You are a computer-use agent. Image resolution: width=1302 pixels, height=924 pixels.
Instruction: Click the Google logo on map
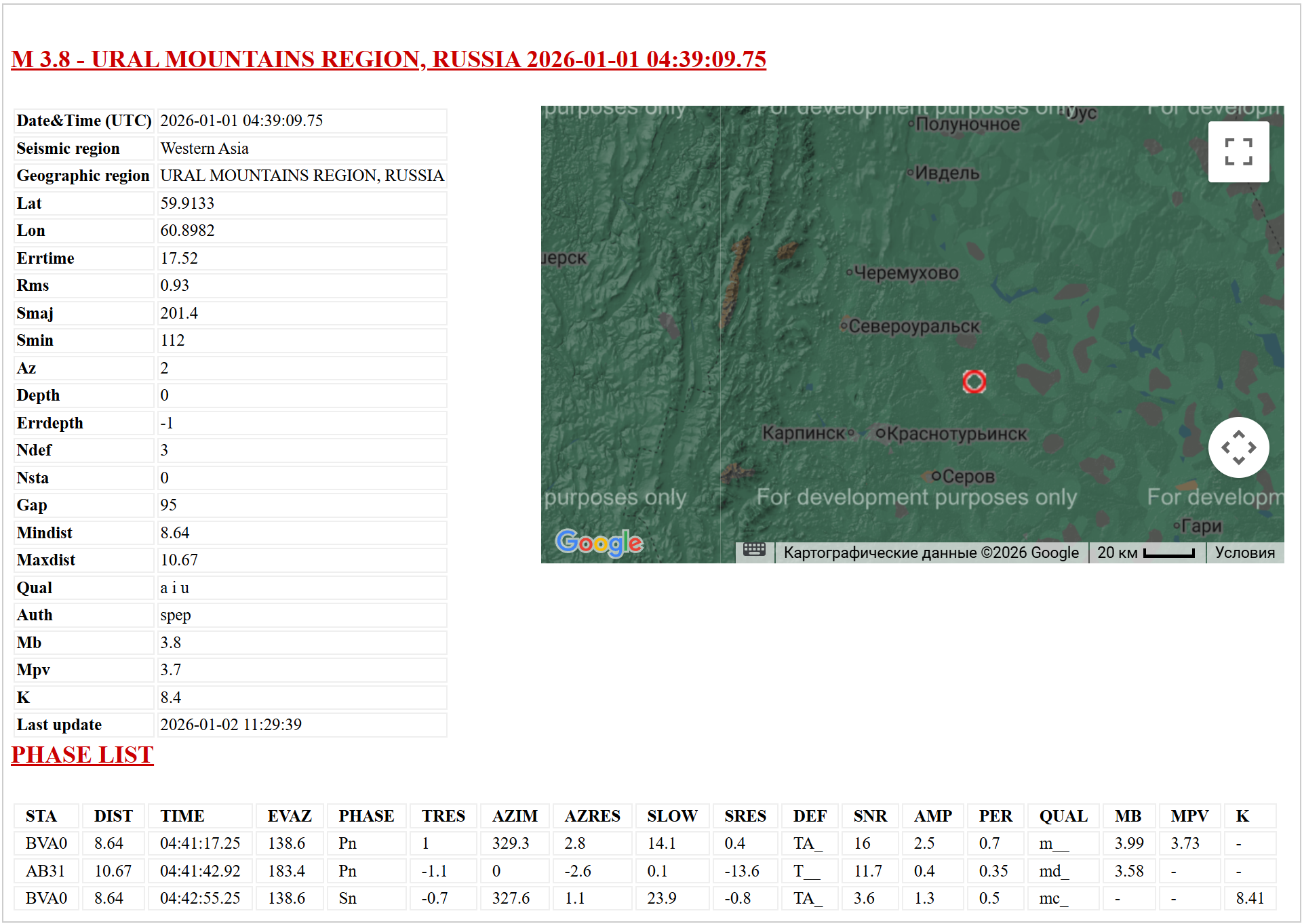click(599, 542)
